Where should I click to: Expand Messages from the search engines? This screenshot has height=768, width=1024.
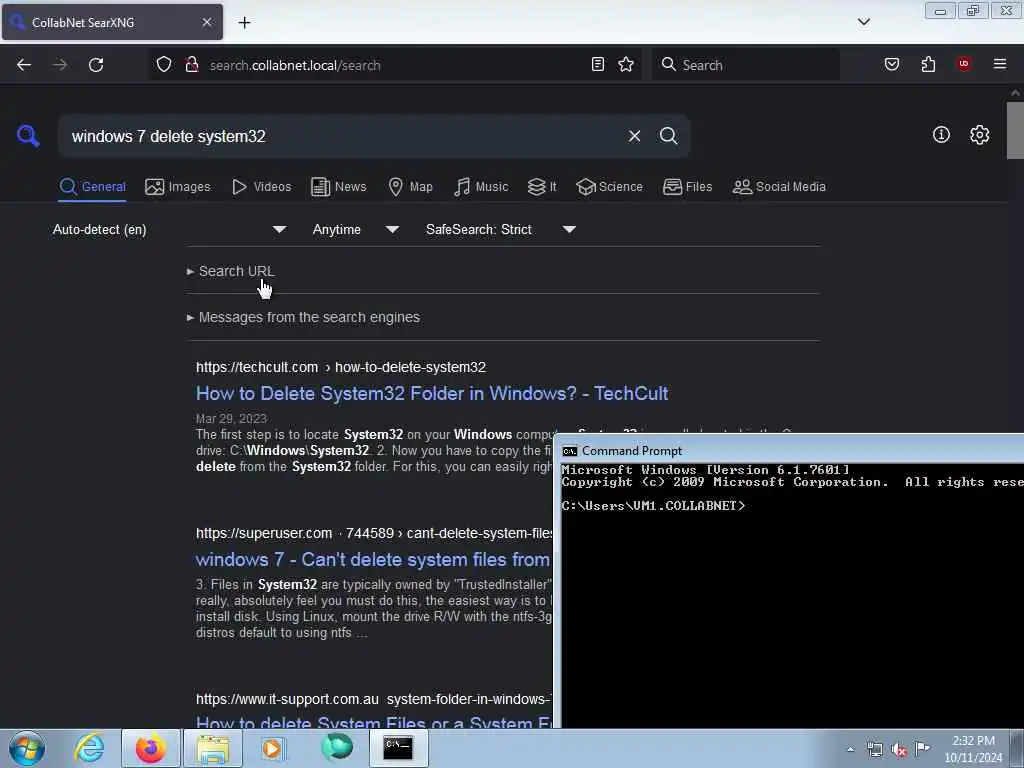point(304,317)
